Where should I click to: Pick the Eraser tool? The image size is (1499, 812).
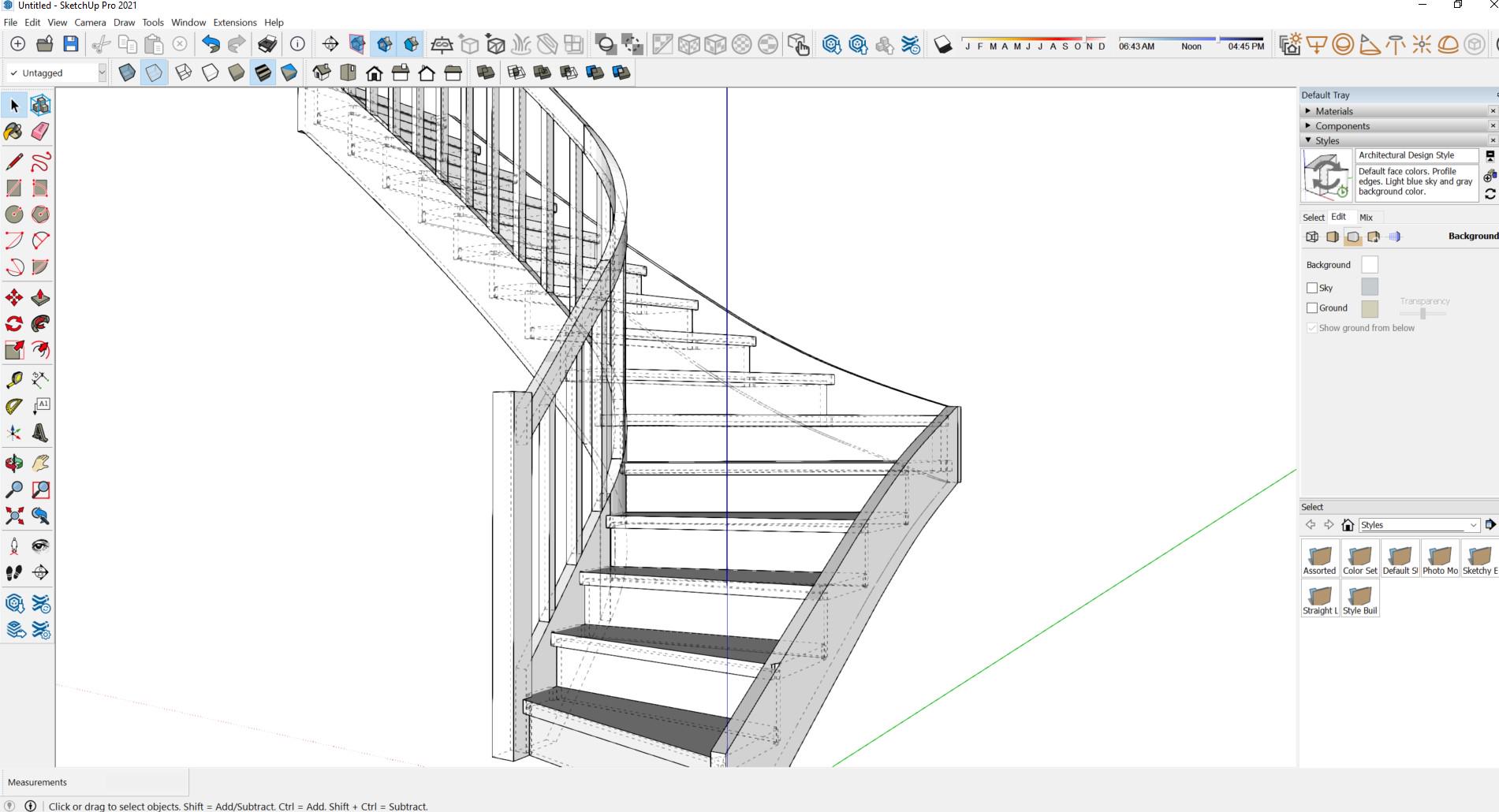click(x=40, y=131)
